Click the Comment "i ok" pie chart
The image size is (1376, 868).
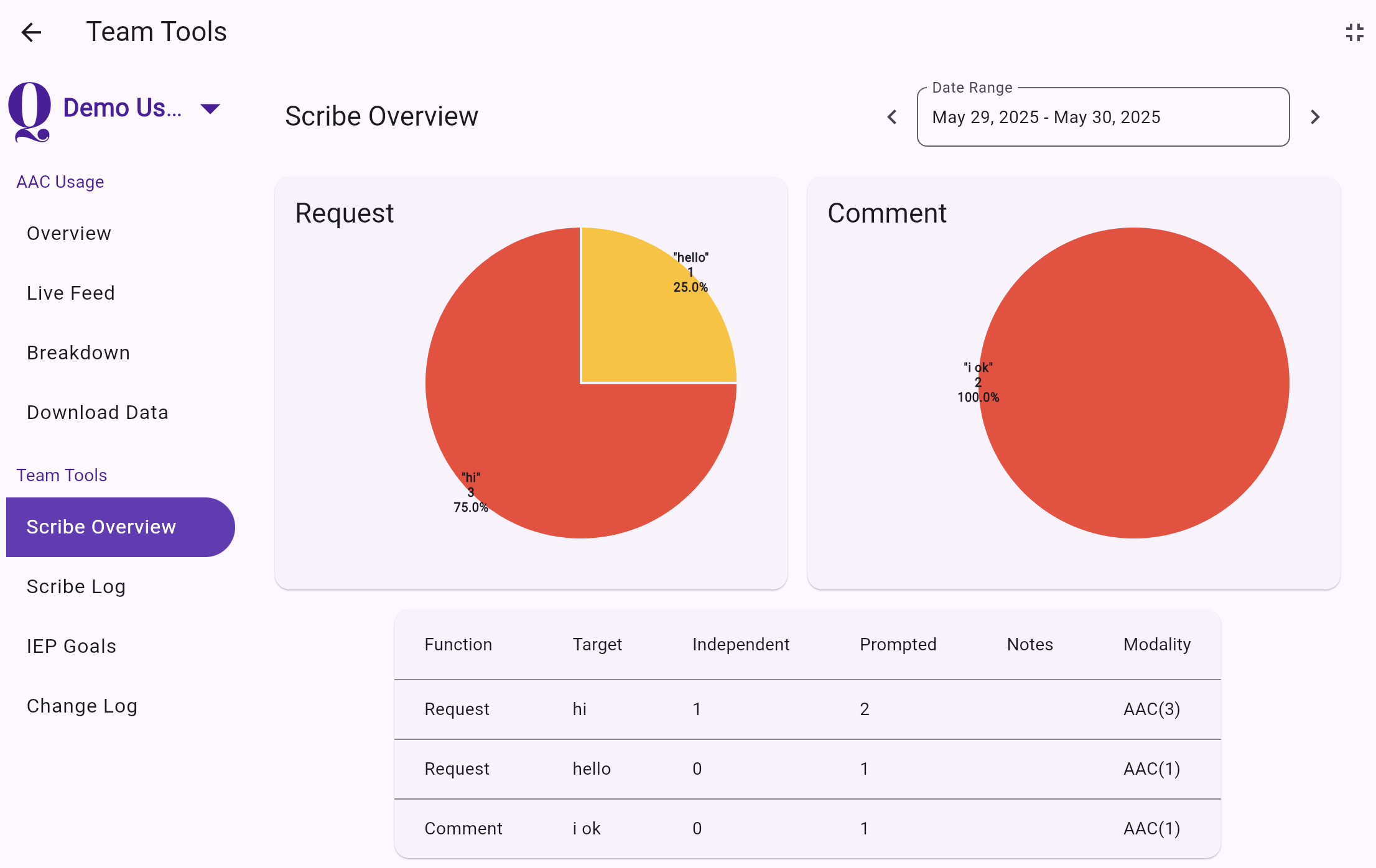1133,383
